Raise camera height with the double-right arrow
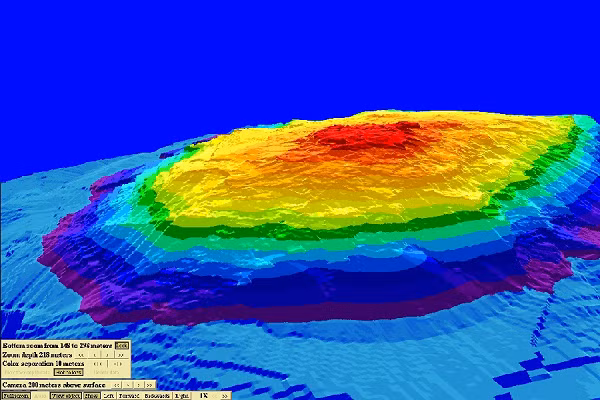Viewport: 600px width, 400px height. point(150,384)
